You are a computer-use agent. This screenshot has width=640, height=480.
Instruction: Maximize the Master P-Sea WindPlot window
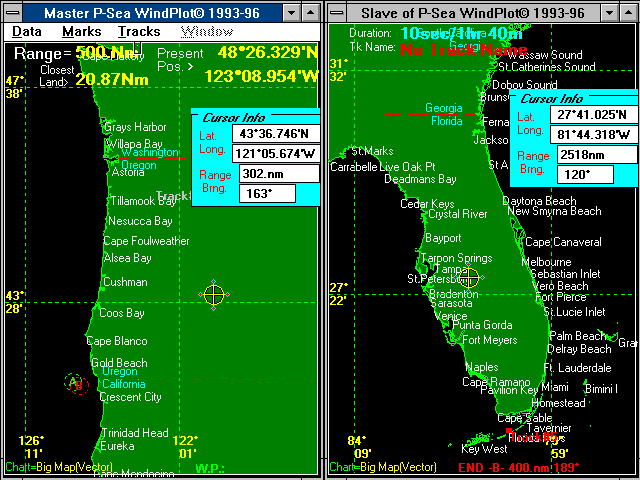tap(310, 13)
